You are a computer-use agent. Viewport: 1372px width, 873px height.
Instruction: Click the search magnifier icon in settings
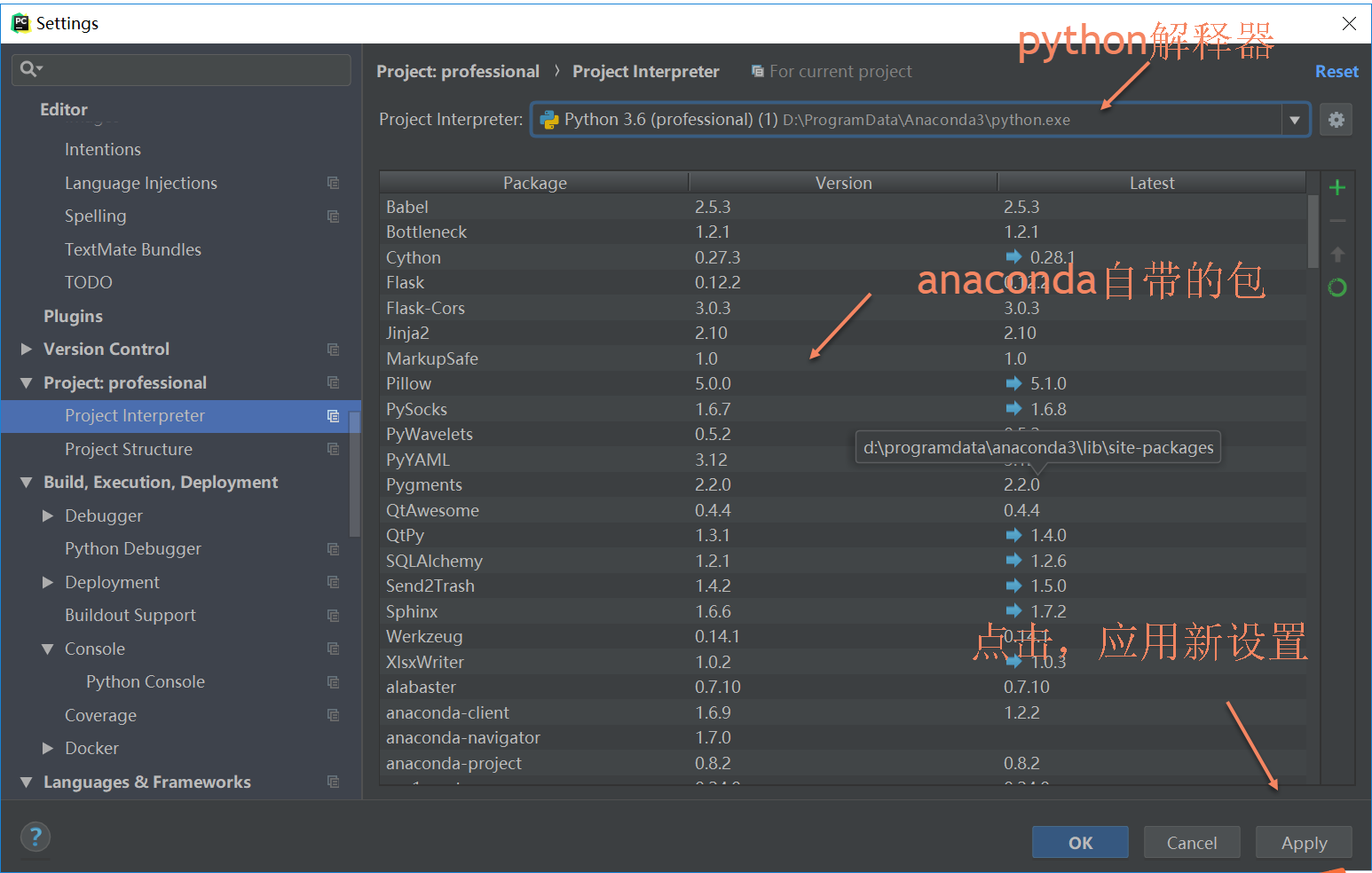29,69
